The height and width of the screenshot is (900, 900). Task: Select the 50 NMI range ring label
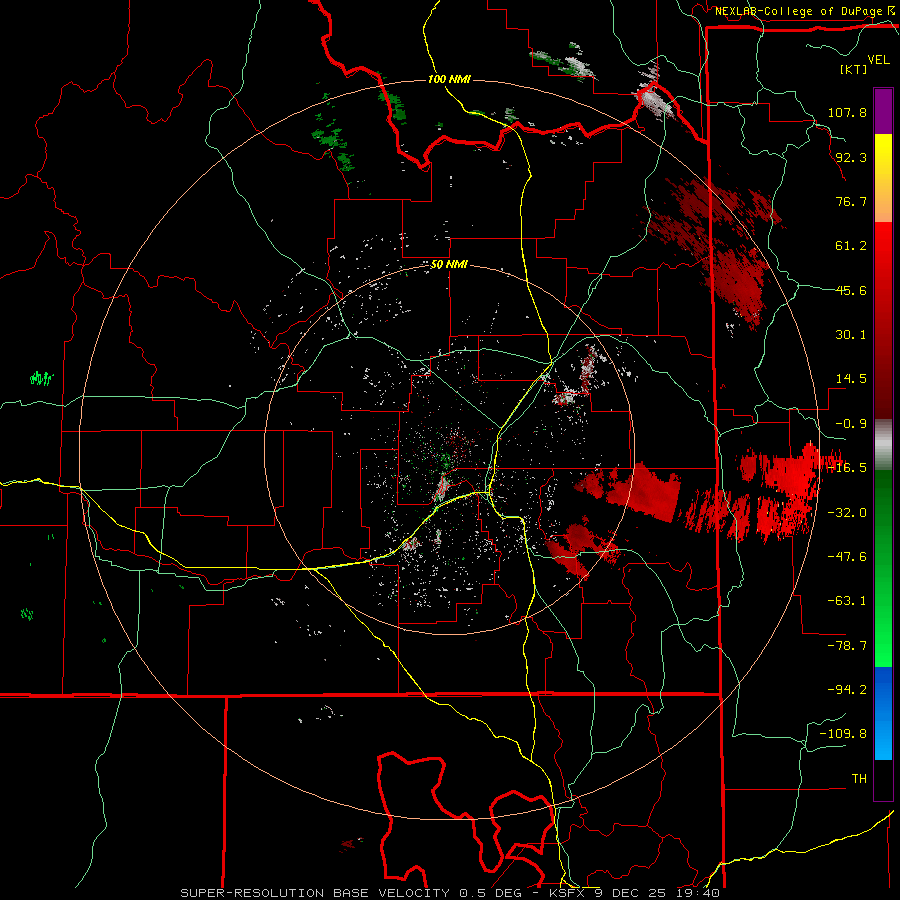tap(449, 265)
